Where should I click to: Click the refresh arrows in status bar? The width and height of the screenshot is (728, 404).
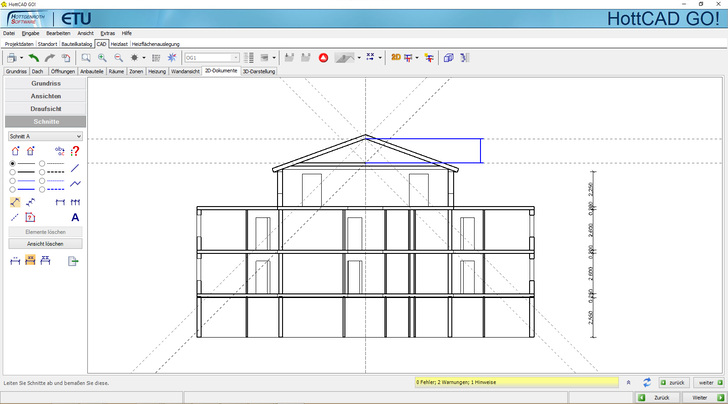tap(647, 382)
